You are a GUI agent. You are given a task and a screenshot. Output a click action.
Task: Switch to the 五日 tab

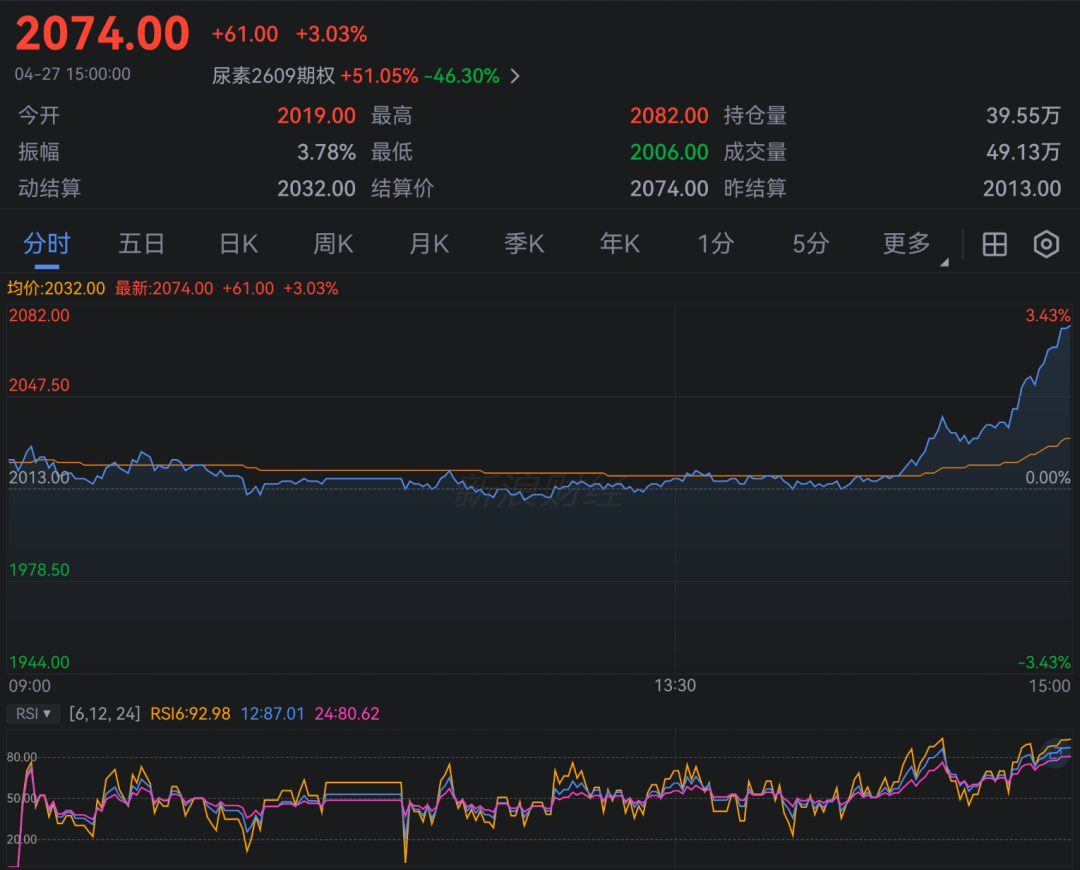[141, 244]
